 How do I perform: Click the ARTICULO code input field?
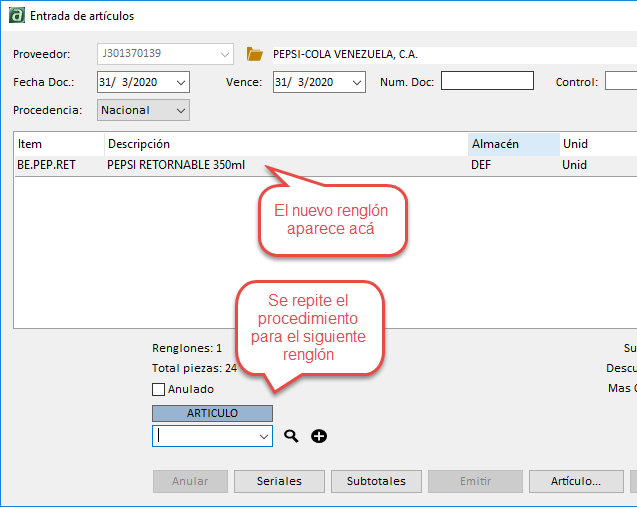tap(204, 436)
